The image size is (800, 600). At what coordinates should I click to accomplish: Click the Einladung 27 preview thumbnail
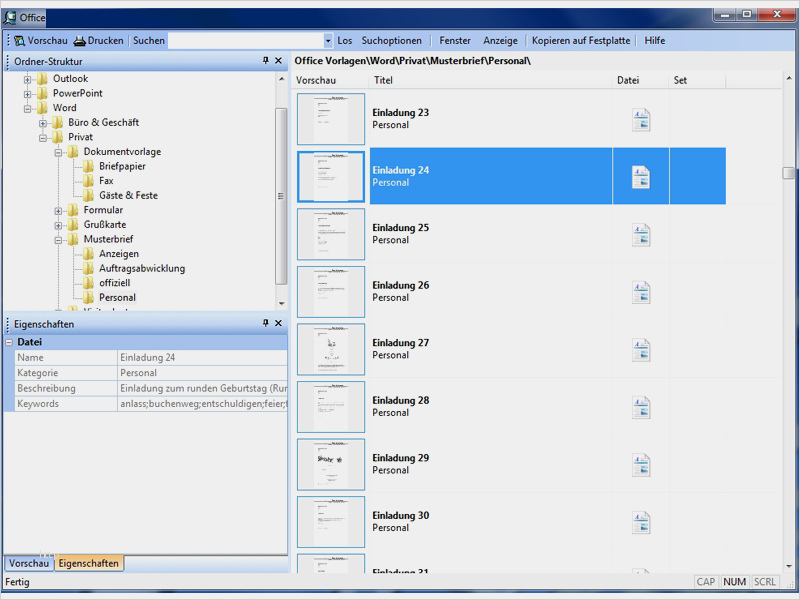point(331,349)
